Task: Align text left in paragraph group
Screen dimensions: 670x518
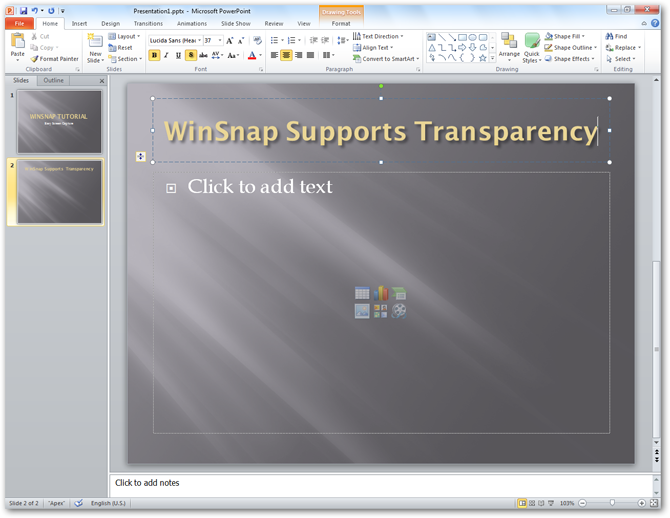Action: coord(274,55)
